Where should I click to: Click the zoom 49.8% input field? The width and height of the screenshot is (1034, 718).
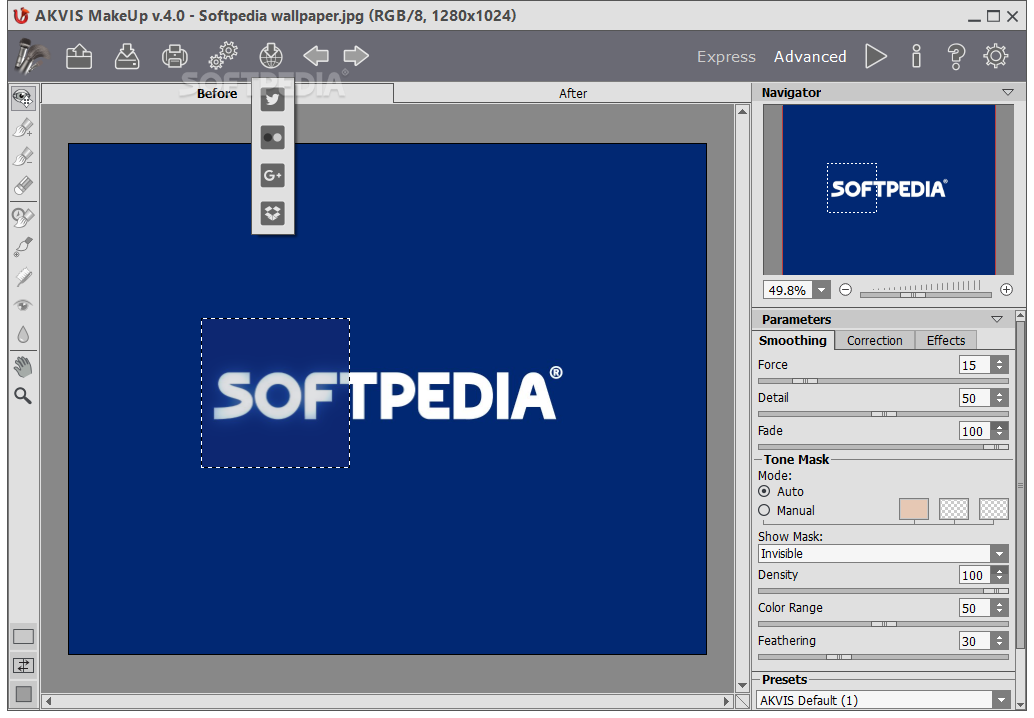coord(788,290)
